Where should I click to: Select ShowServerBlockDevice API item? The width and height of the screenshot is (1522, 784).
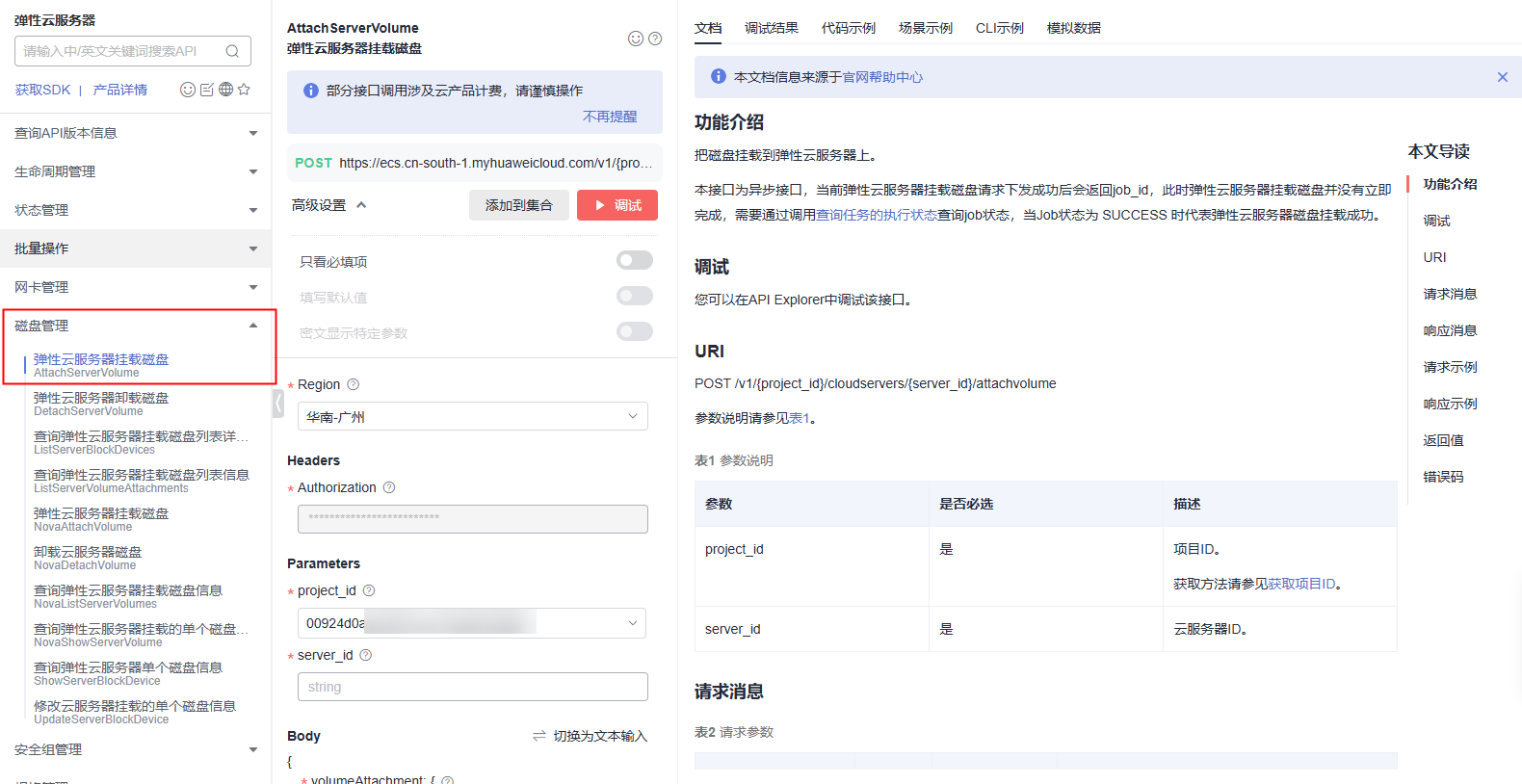click(128, 673)
